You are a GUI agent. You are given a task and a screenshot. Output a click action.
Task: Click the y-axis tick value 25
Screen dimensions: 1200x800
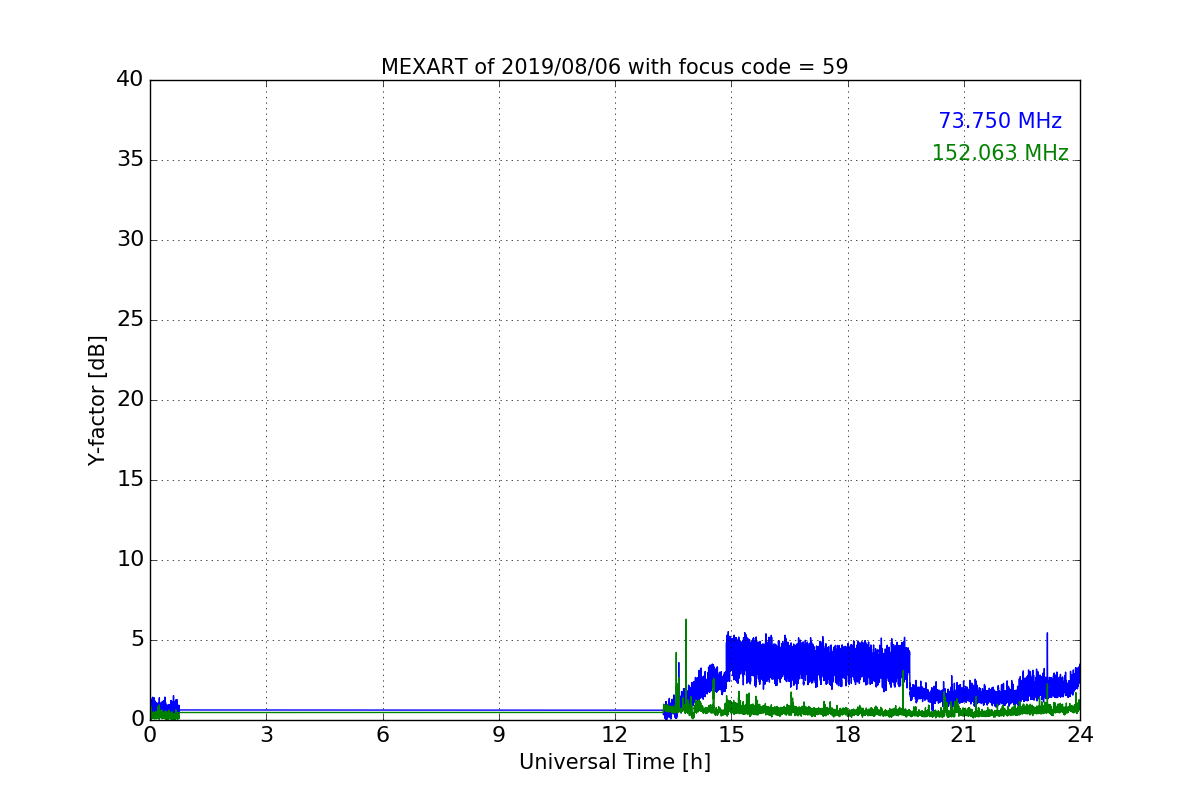130,320
